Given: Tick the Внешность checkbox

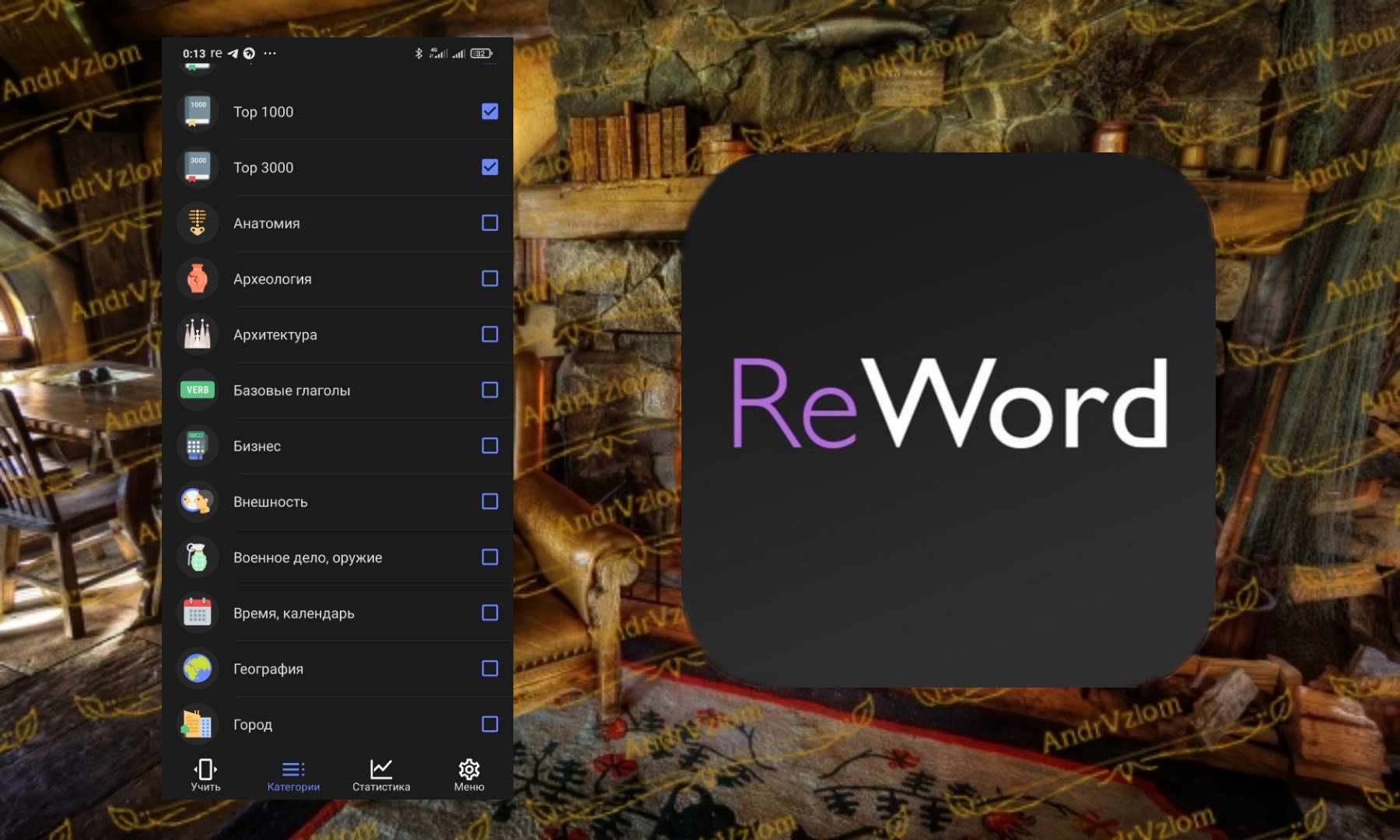Looking at the screenshot, I should (490, 502).
